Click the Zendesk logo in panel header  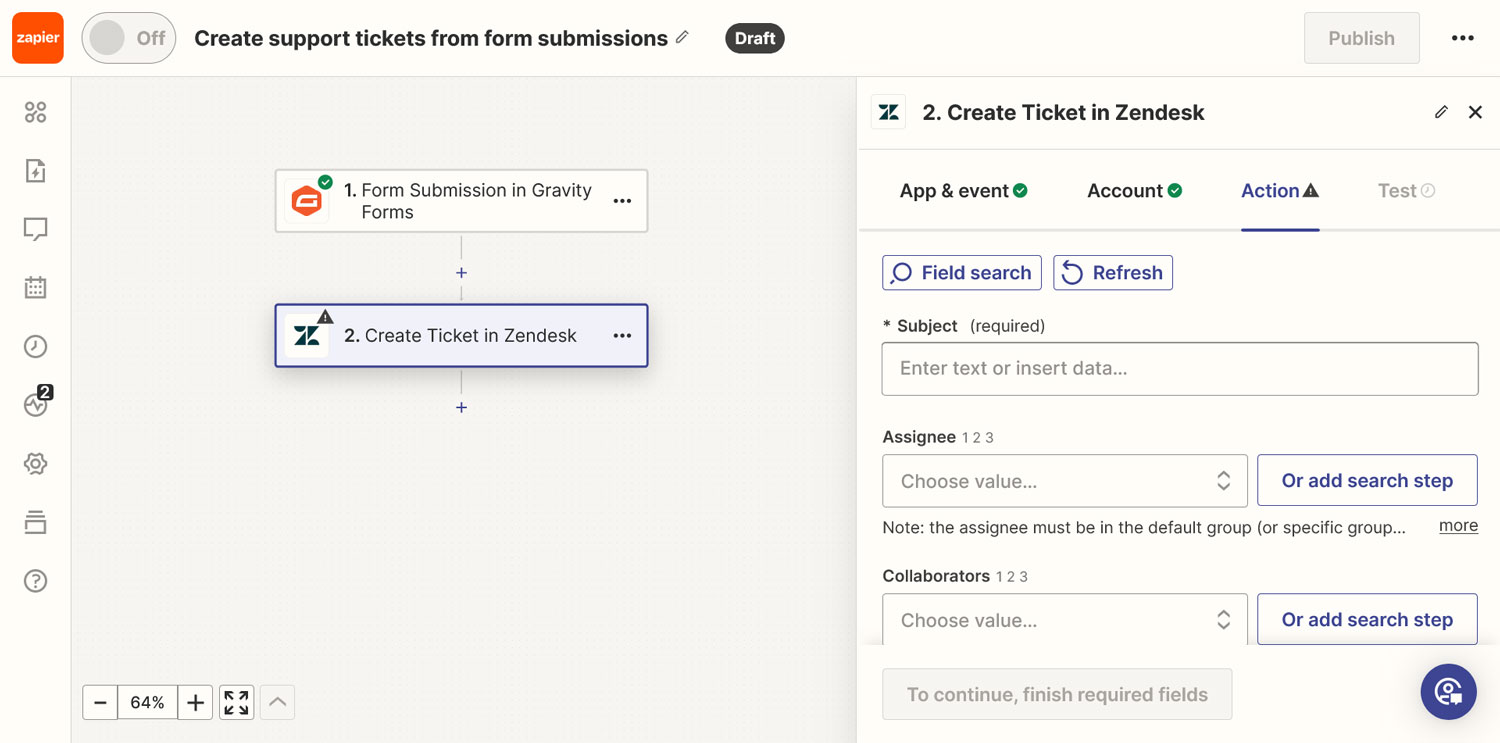(x=889, y=112)
